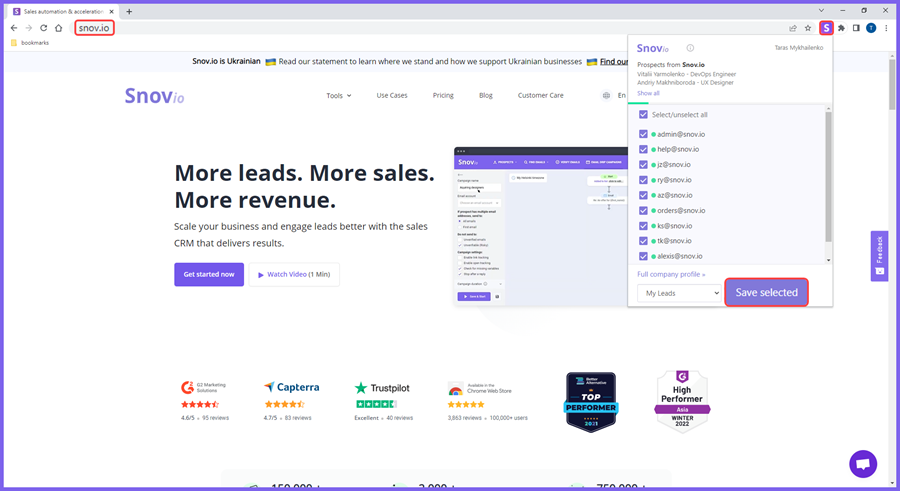This screenshot has width=900, height=491.
Task: Click the product screenshot preview image
Action: pos(540,227)
